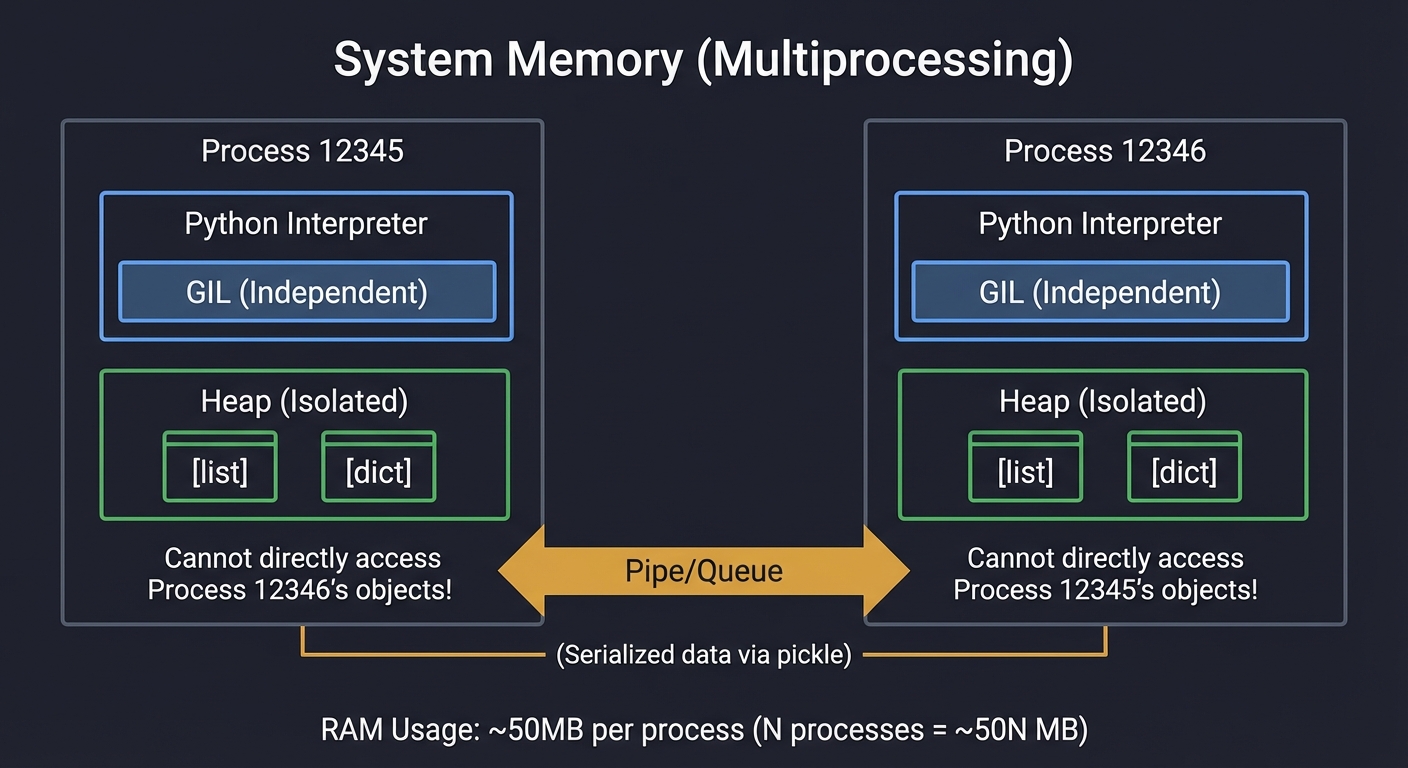Click the [dict] icon in Process 12346
The width and height of the screenshot is (1408, 768).
pyautogui.click(x=1184, y=470)
